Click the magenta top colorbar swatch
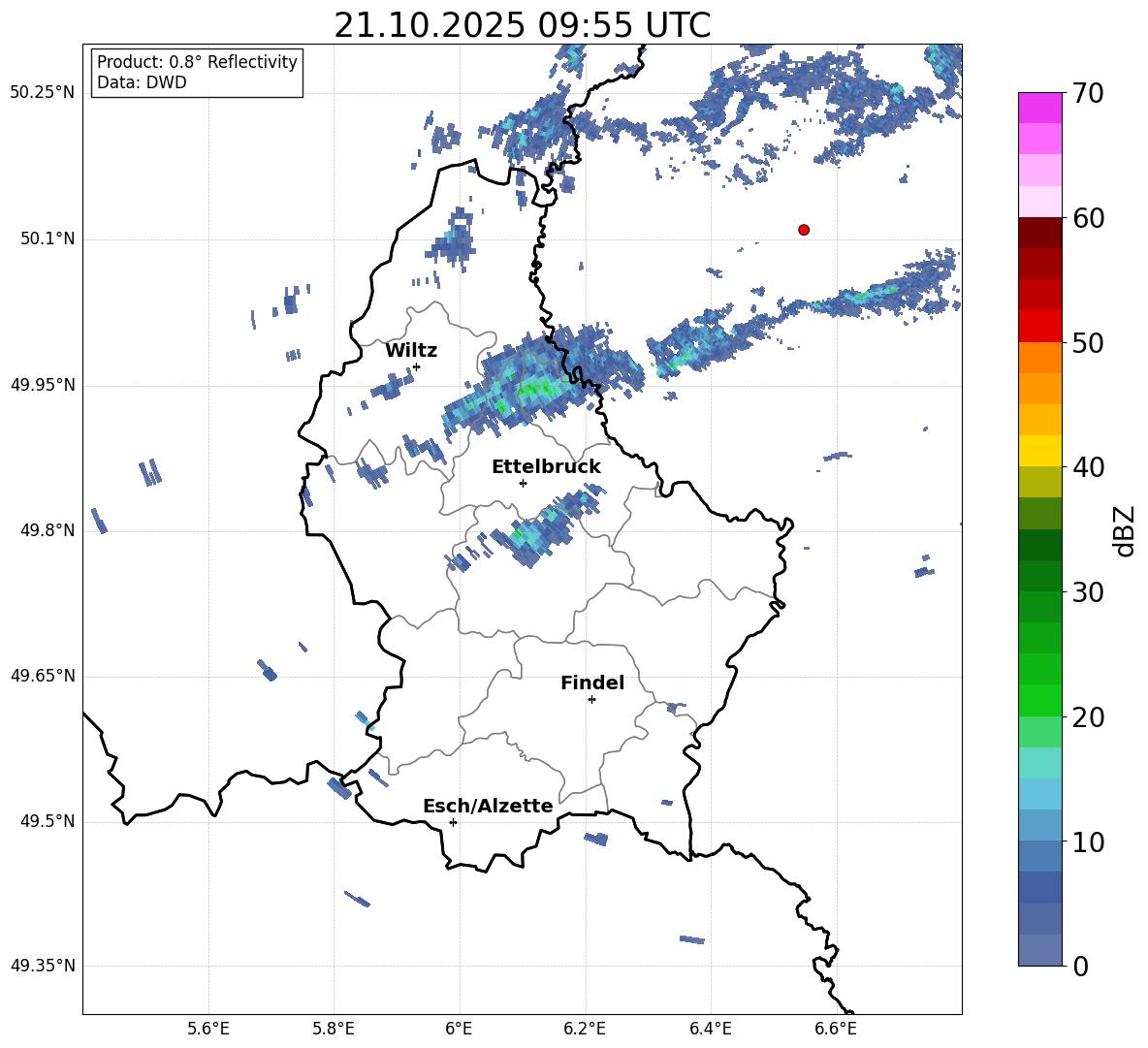Image resolution: width=1148 pixels, height=1048 pixels. (x=1039, y=108)
